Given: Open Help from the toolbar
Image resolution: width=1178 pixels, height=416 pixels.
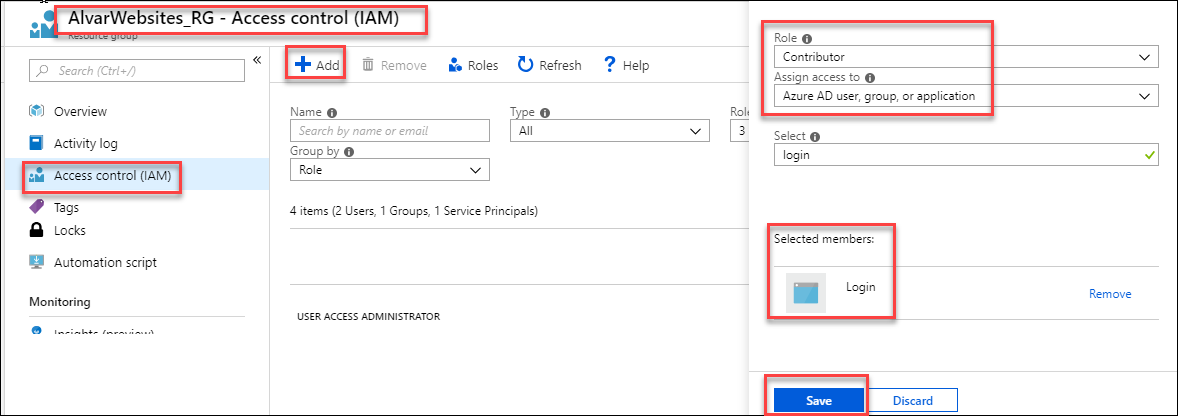Looking at the screenshot, I should click(626, 65).
